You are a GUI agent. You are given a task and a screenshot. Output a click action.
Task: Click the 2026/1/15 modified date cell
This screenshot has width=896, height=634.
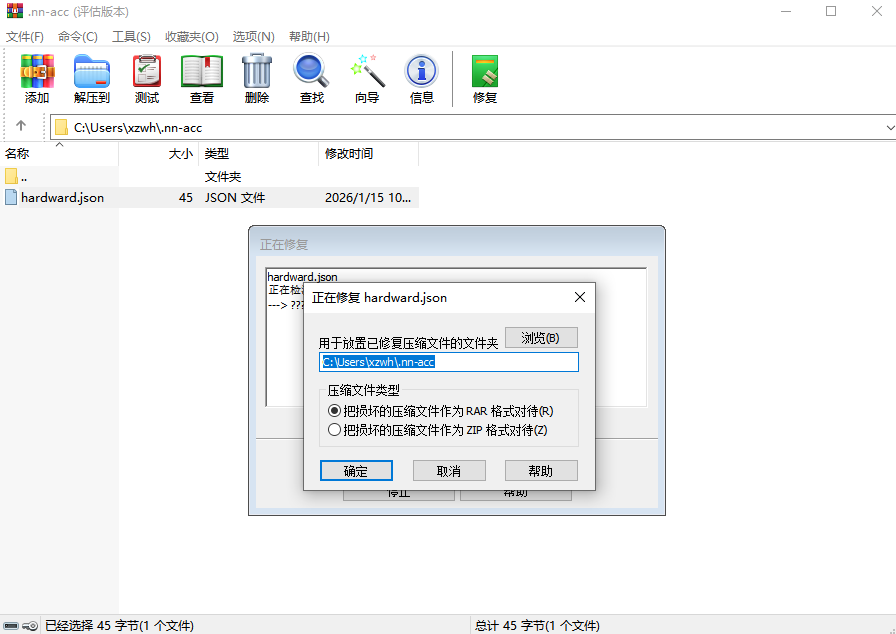click(368, 198)
